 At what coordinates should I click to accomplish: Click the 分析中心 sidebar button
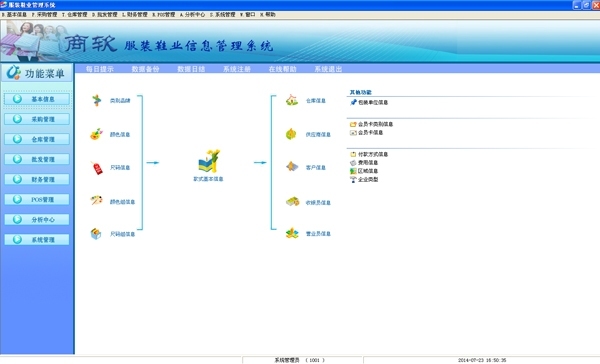(x=37, y=219)
